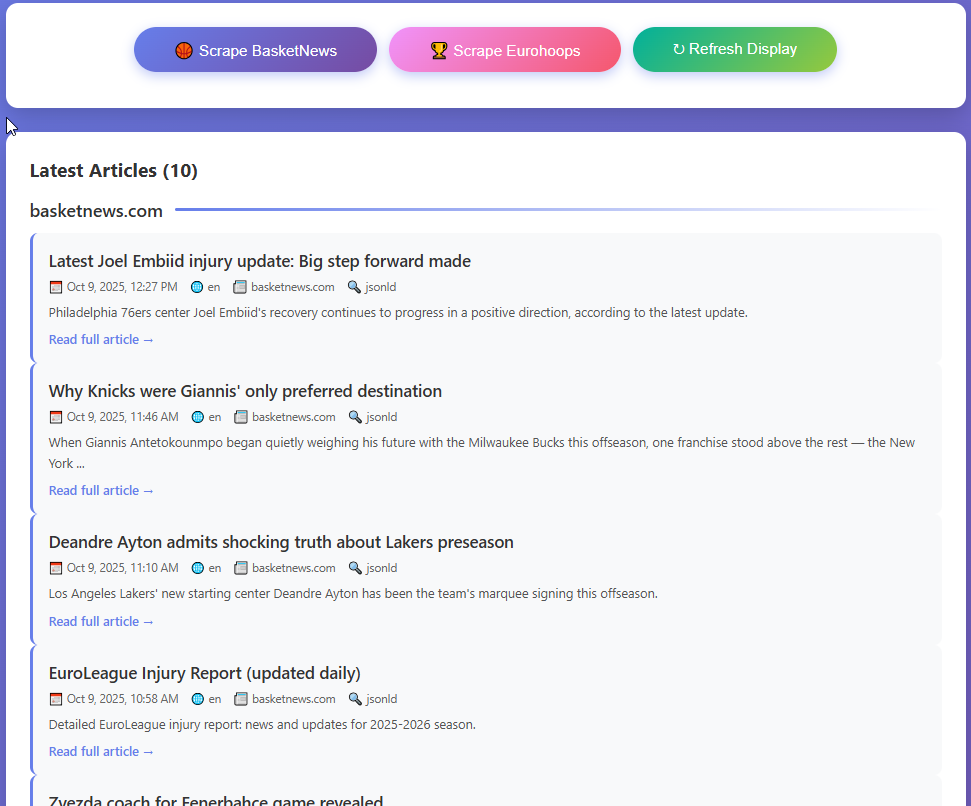Viewport: 971px width, 806px height.
Task: Click the globe icon in the Knicks article row
Action: 198,417
